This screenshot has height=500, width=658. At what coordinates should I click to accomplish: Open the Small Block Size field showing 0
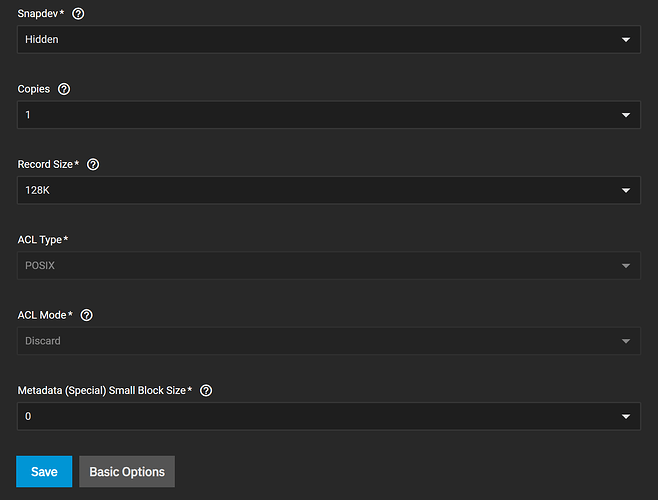[329, 416]
